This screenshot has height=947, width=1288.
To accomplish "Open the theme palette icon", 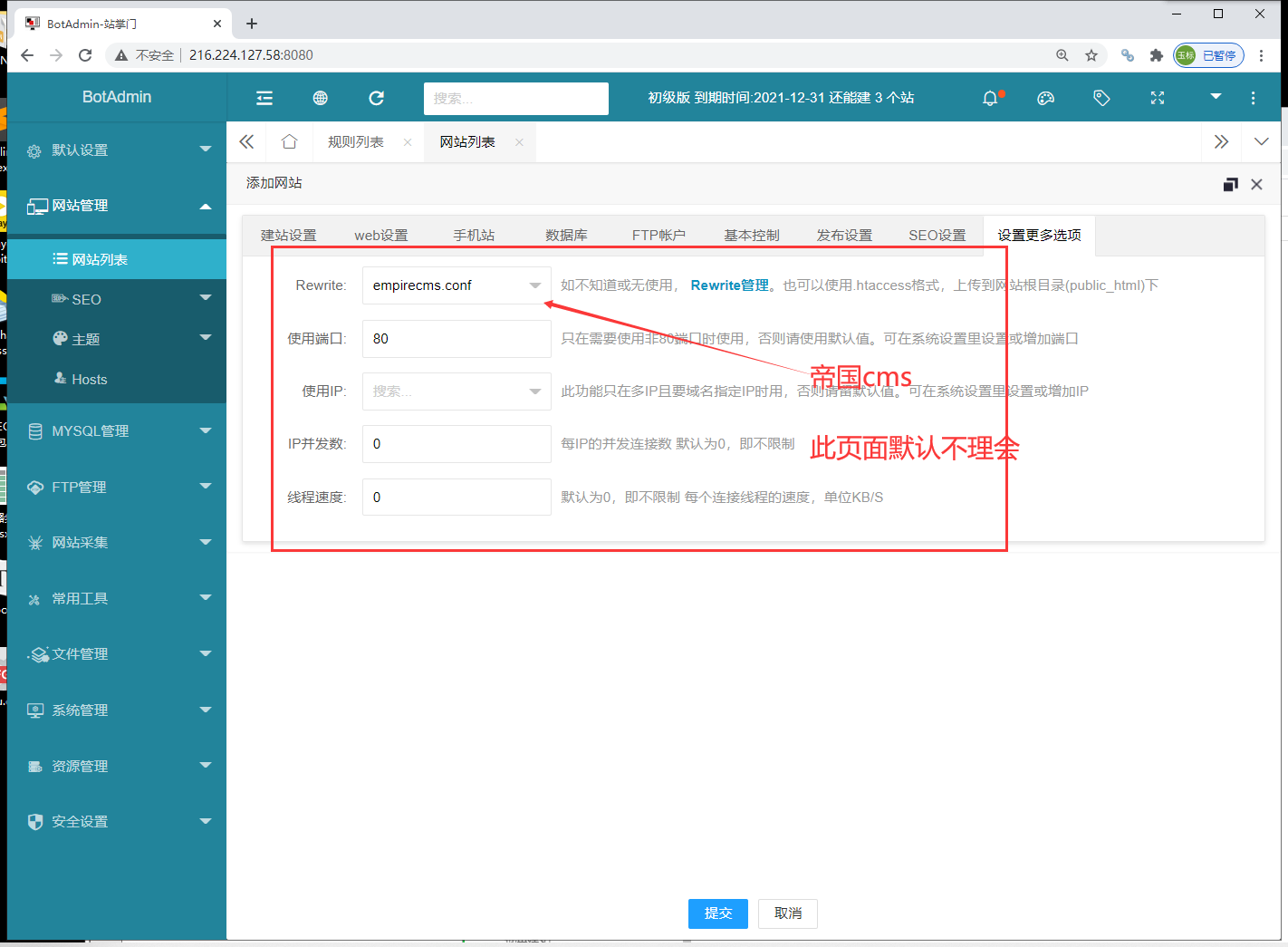I will point(1046,98).
